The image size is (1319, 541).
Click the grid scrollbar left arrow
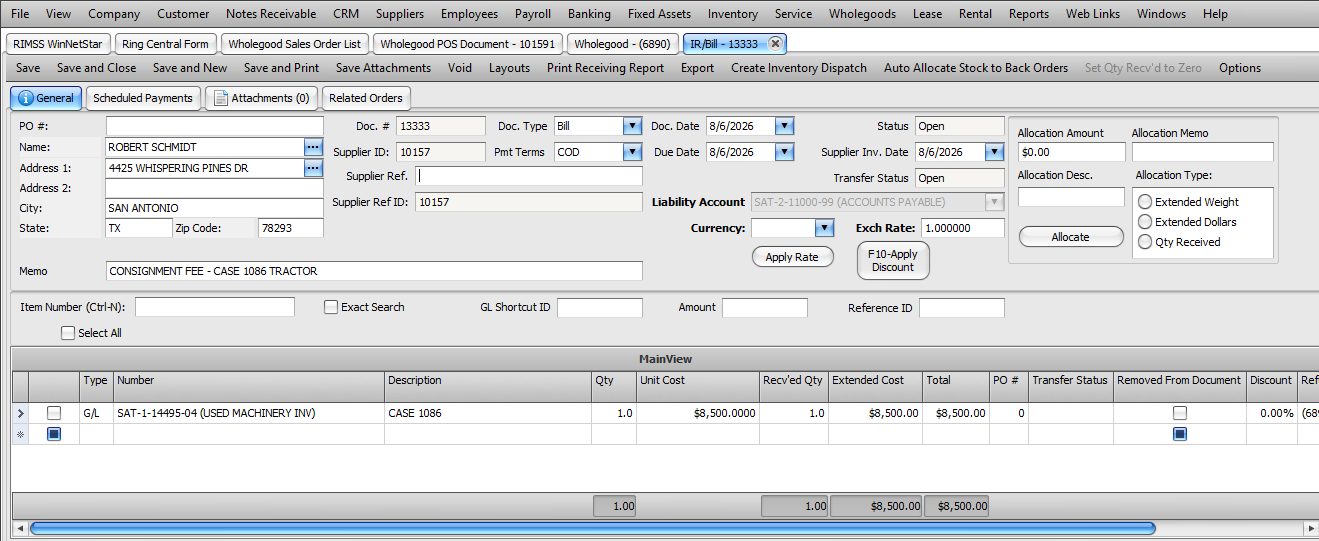pos(19,527)
